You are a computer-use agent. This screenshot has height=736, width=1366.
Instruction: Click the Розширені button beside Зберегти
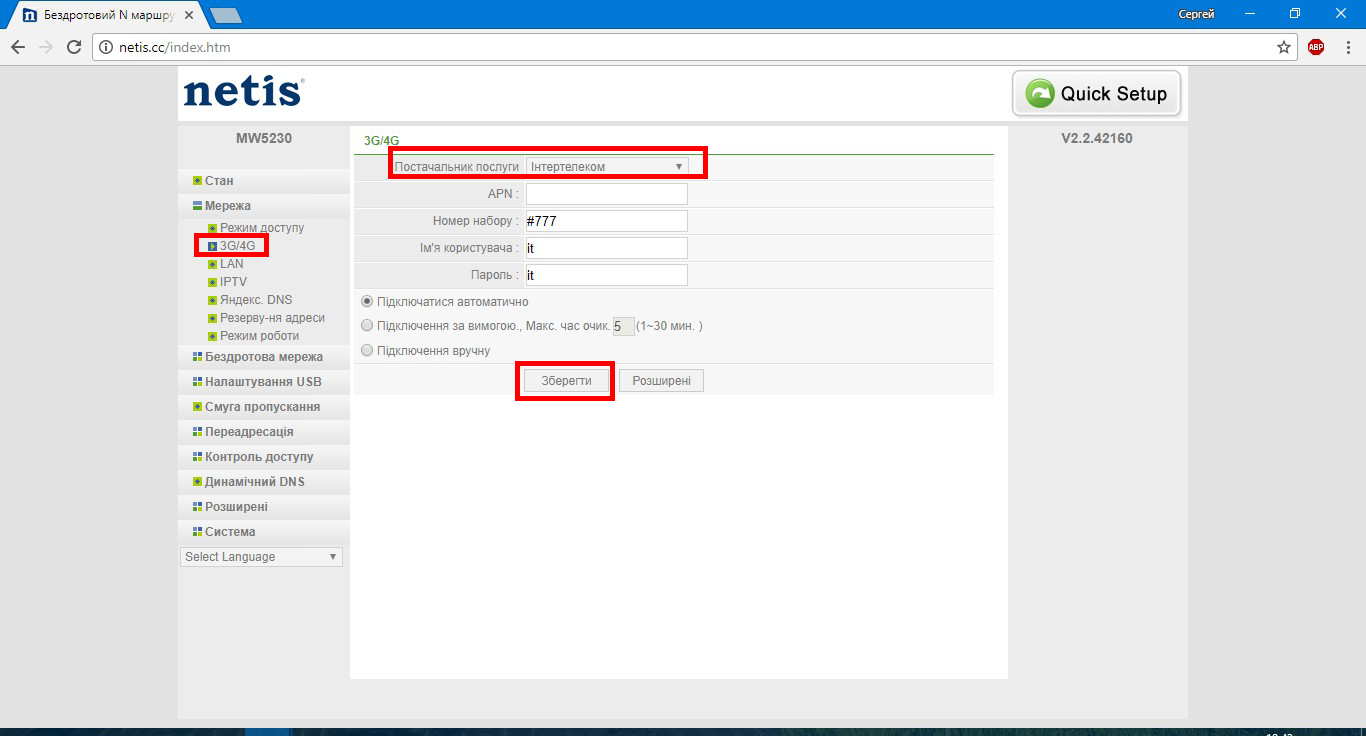[x=661, y=381]
